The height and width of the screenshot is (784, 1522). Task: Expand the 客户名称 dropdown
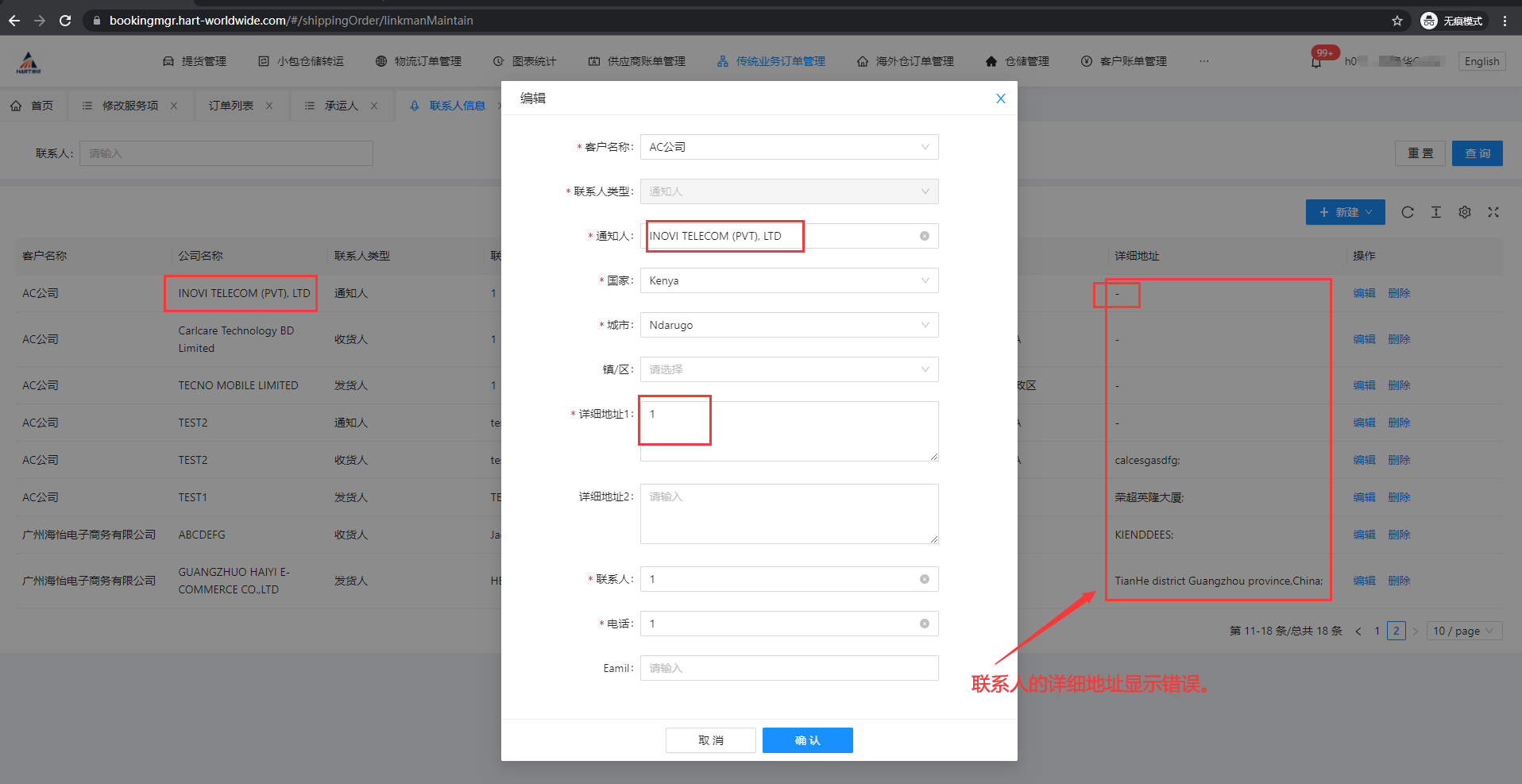tap(788, 147)
